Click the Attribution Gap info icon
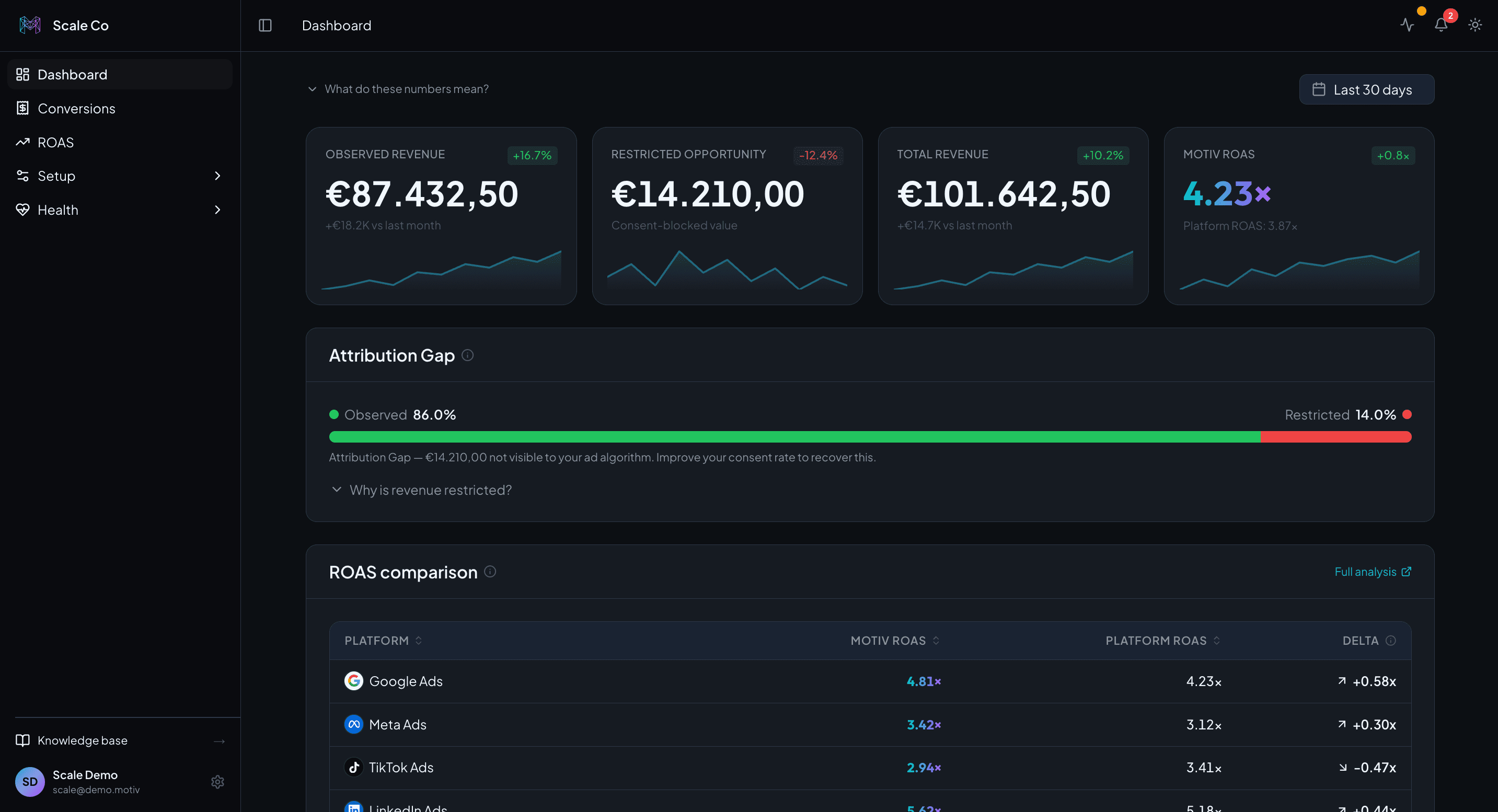The width and height of the screenshot is (1498, 812). pos(468,355)
